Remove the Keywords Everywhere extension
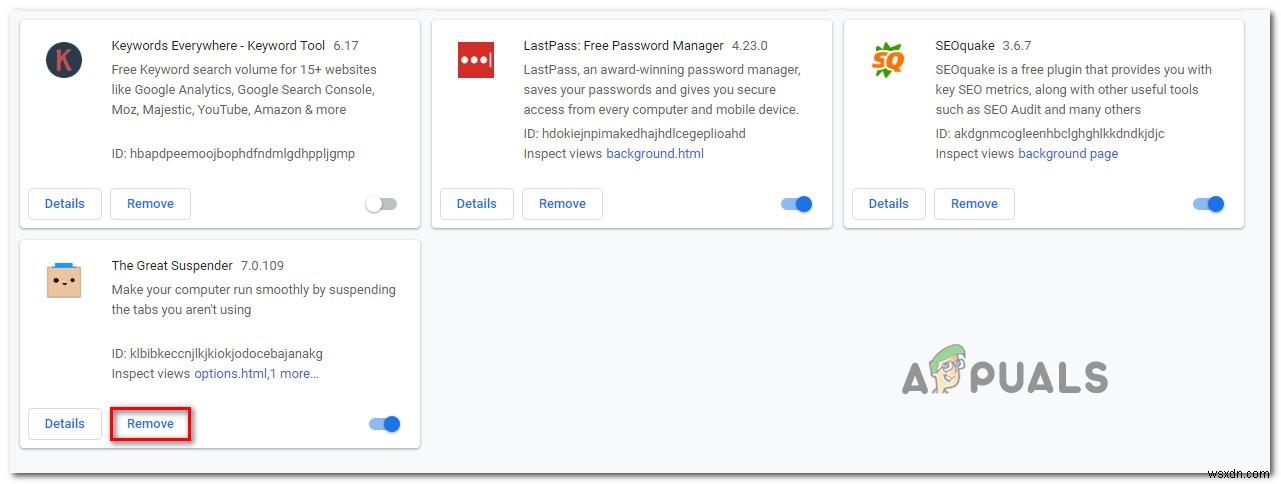Image resolution: width=1281 pixels, height=484 pixels. [x=150, y=204]
